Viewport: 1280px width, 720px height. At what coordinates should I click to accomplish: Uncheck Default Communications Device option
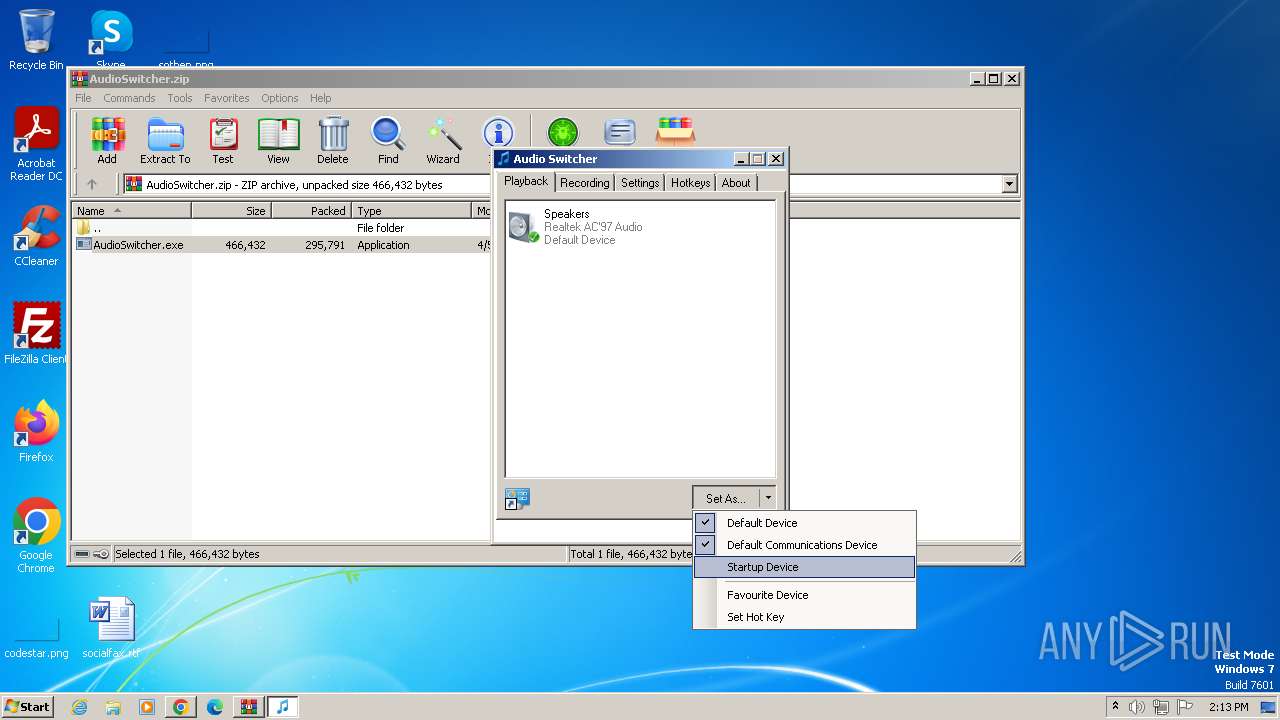point(804,545)
